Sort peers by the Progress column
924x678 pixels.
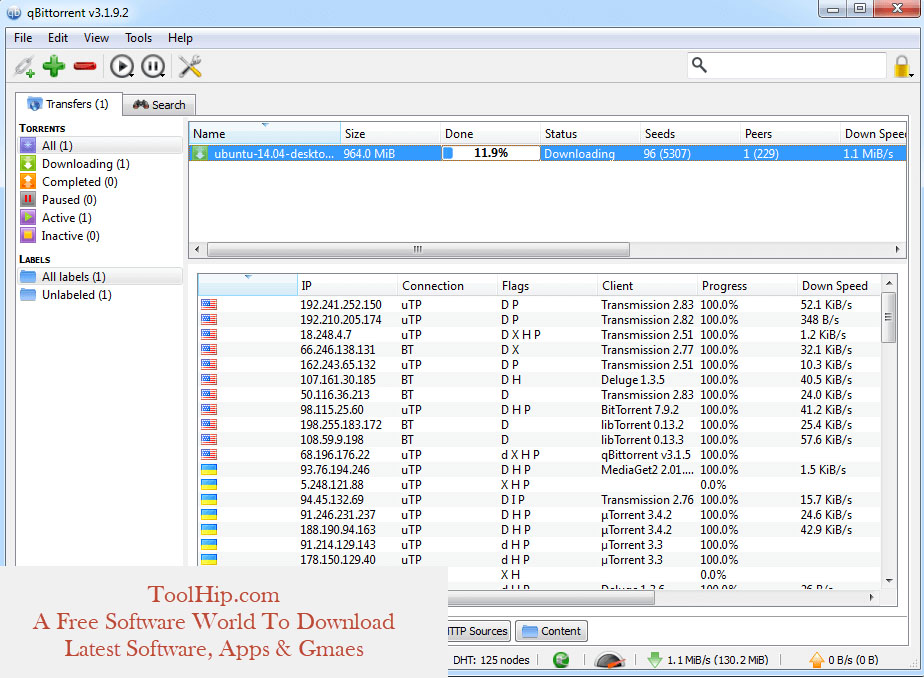747,286
